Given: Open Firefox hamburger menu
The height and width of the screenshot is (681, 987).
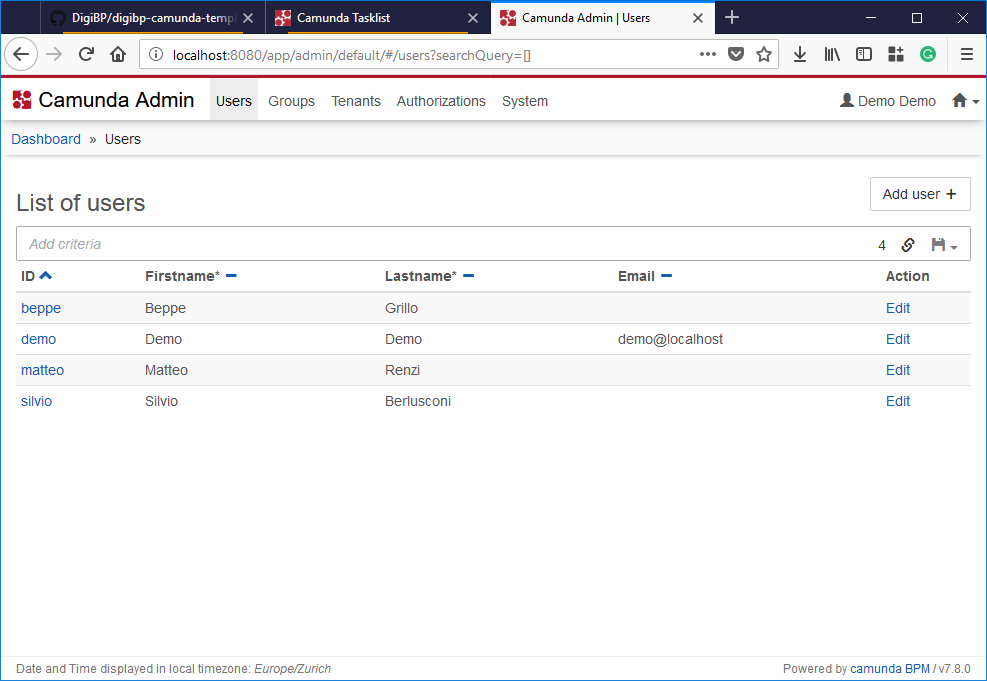Looking at the screenshot, I should coord(966,54).
